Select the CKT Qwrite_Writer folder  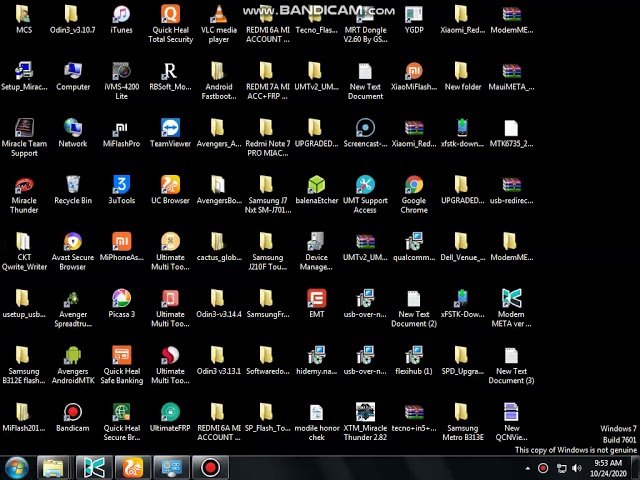coord(24,252)
